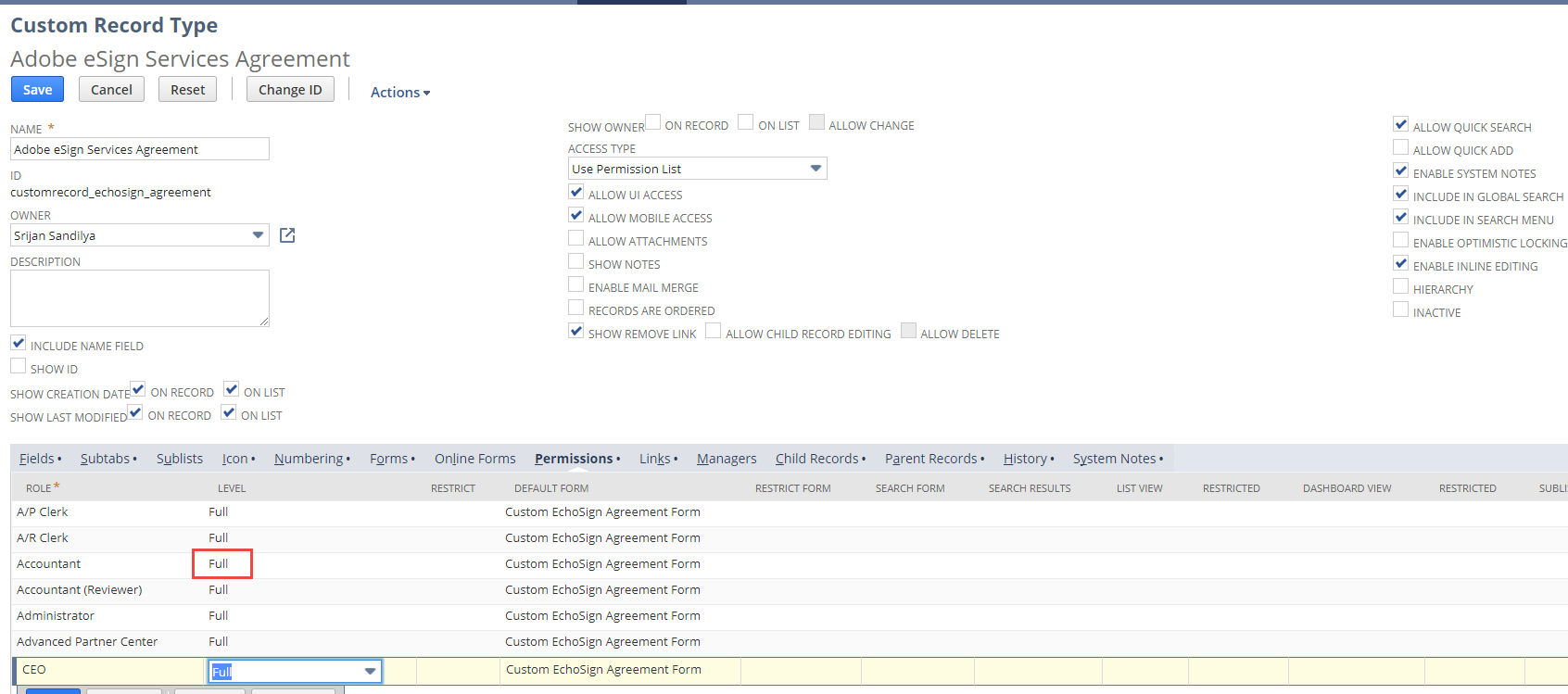Click into the Description text area
The image size is (1568, 694).
140,298
